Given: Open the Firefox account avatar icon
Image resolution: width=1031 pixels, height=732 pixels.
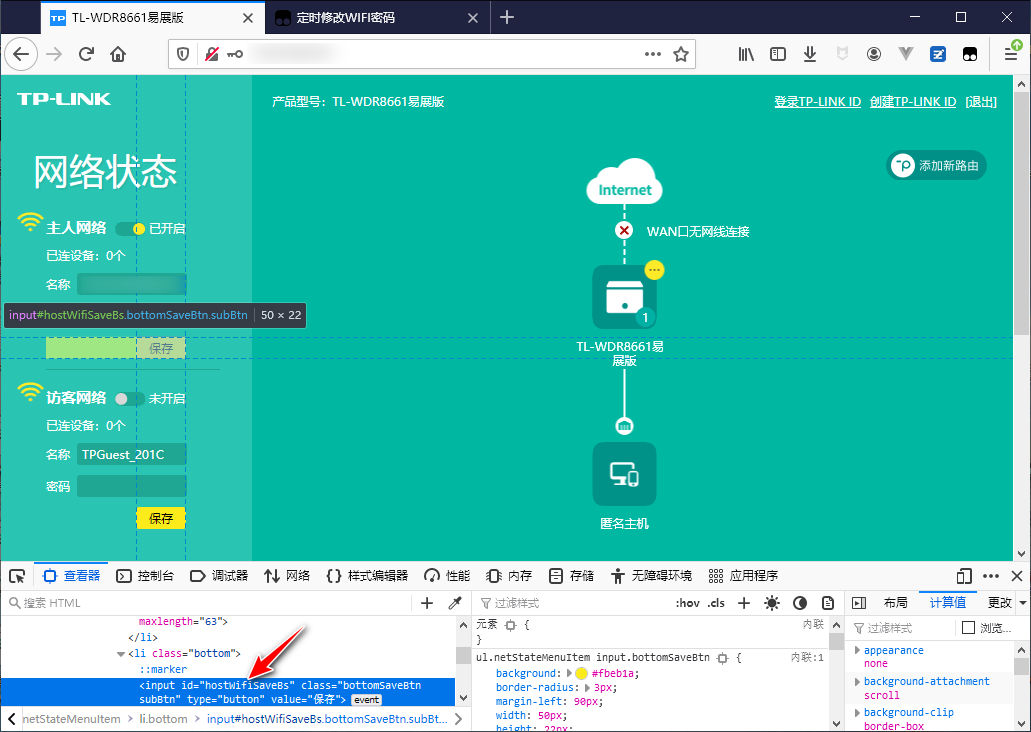Looking at the screenshot, I should tap(874, 54).
